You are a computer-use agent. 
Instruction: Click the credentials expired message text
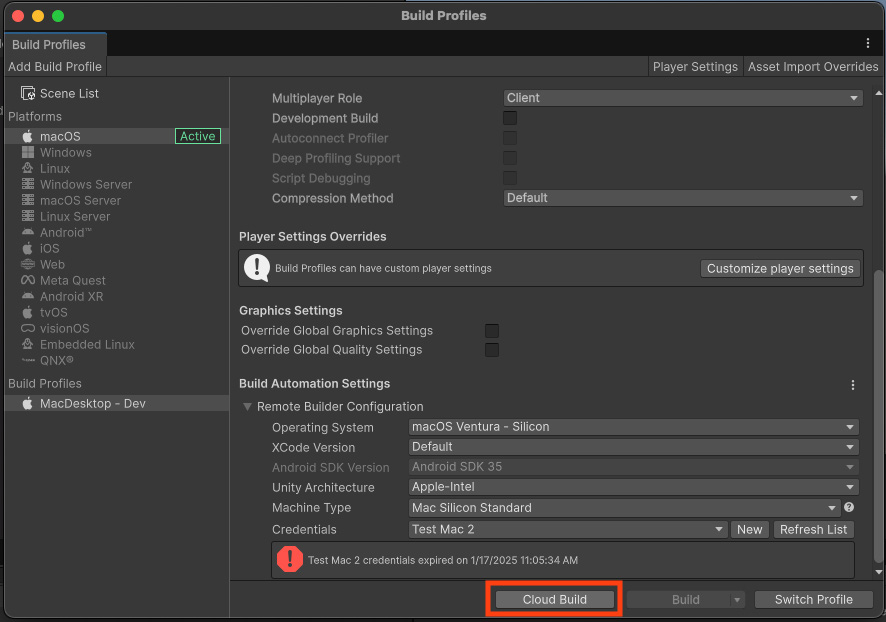(442, 560)
